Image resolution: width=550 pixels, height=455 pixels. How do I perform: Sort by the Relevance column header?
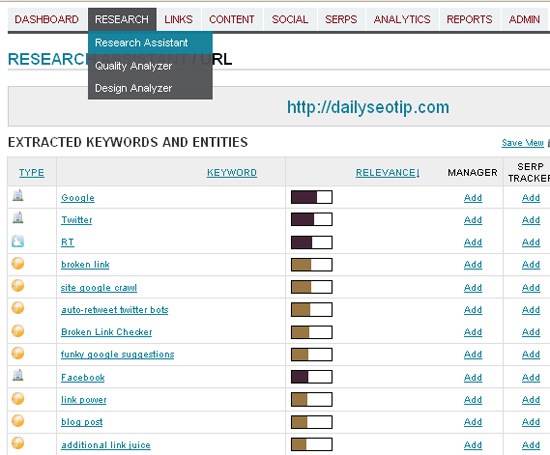point(388,173)
